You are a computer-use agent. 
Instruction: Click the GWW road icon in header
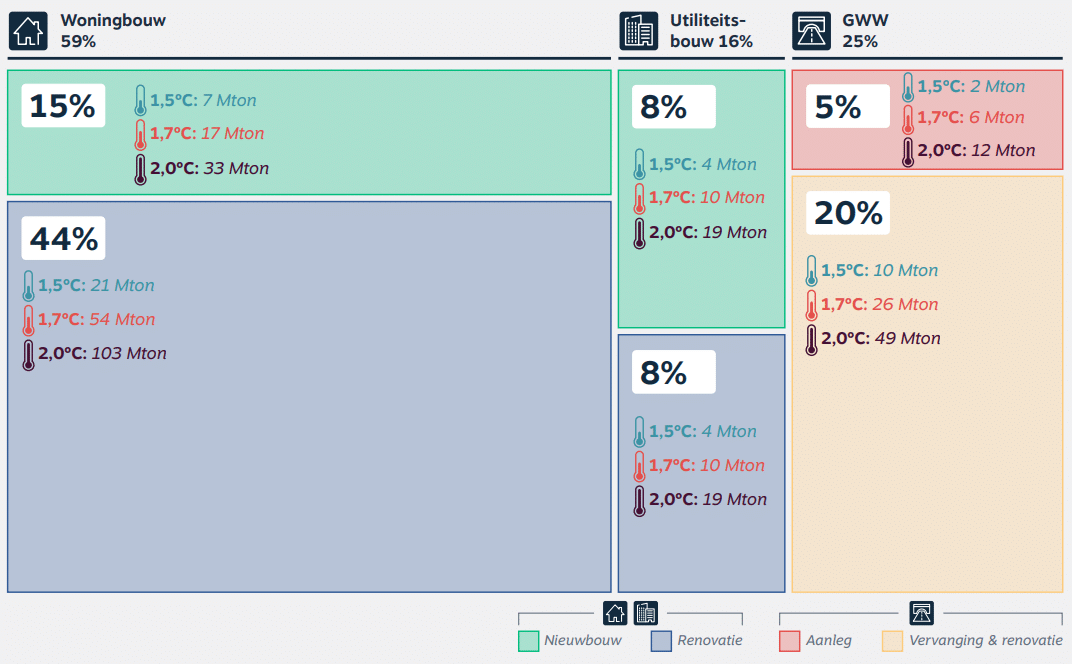pyautogui.click(x=811, y=31)
